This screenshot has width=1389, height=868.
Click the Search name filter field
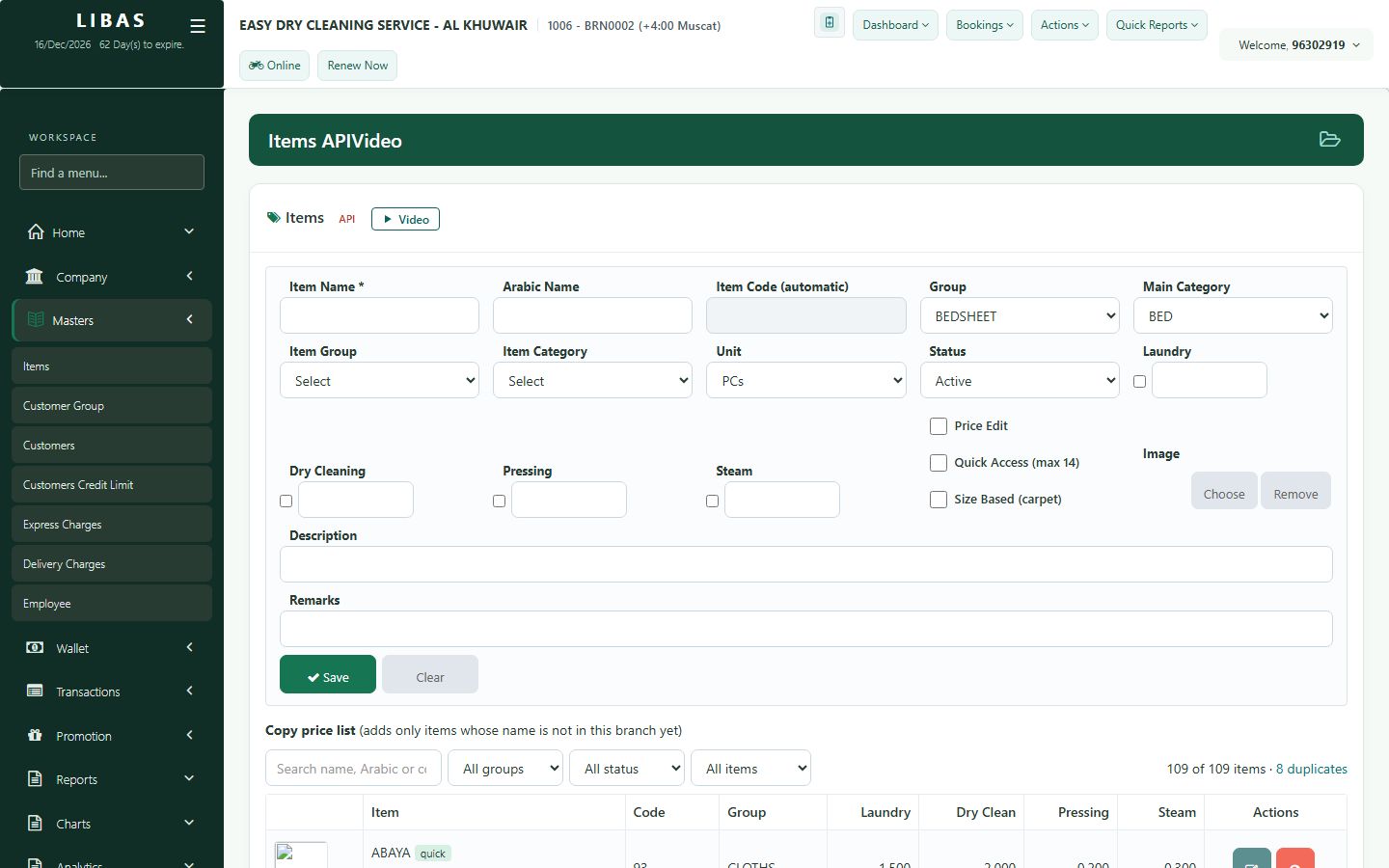pos(353,769)
